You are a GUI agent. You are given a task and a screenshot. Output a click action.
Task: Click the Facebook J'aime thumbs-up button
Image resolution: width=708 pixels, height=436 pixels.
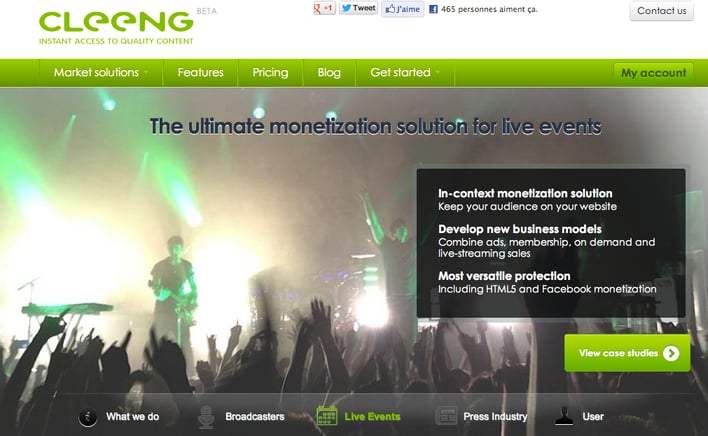[403, 9]
